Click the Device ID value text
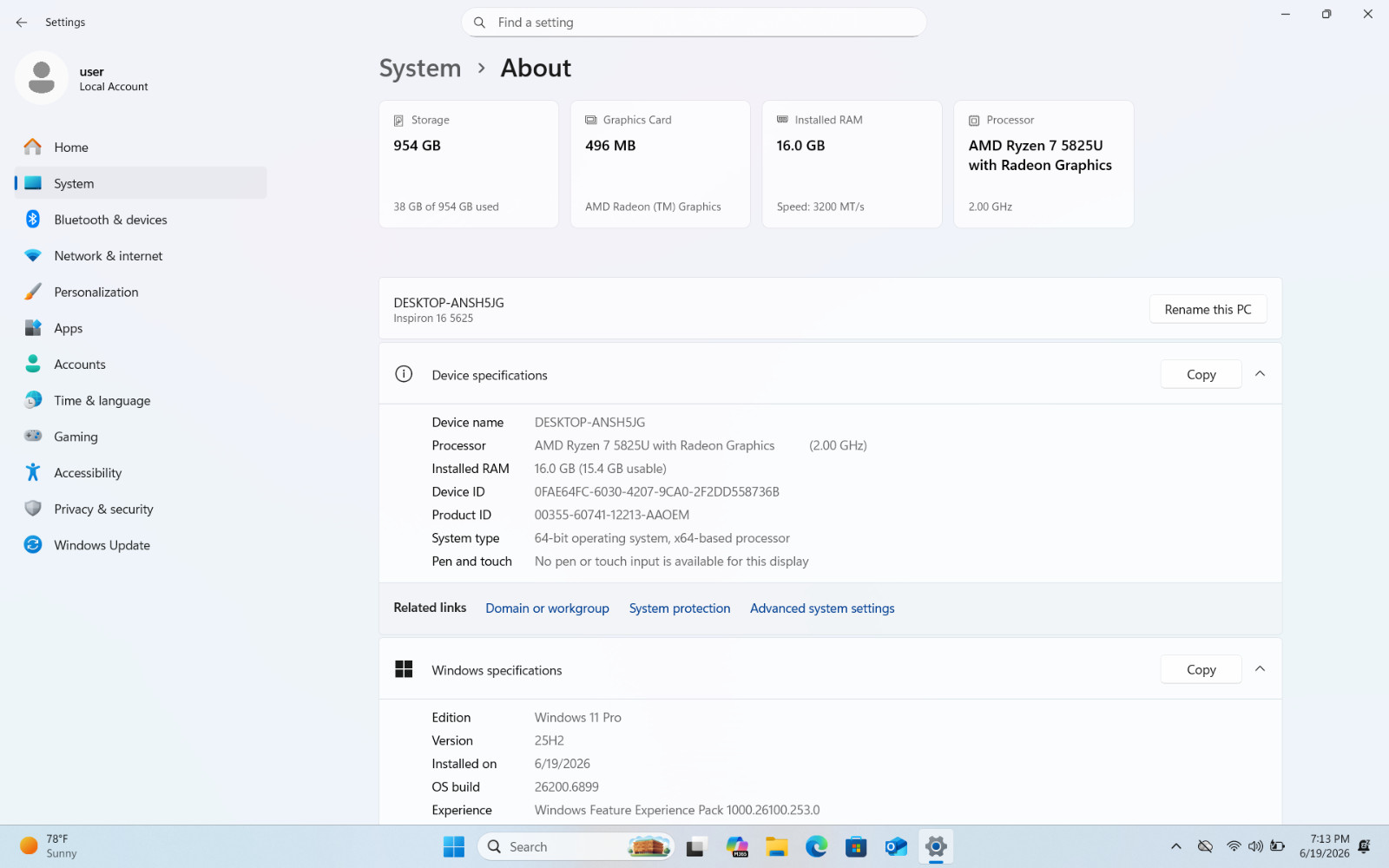 coord(656,492)
